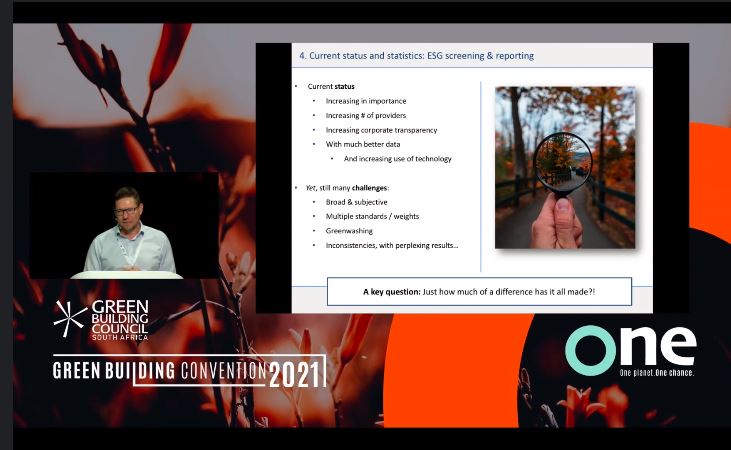Click 'Inconsistencies, with perplexing results...' bullet
The height and width of the screenshot is (450, 731).
point(392,245)
